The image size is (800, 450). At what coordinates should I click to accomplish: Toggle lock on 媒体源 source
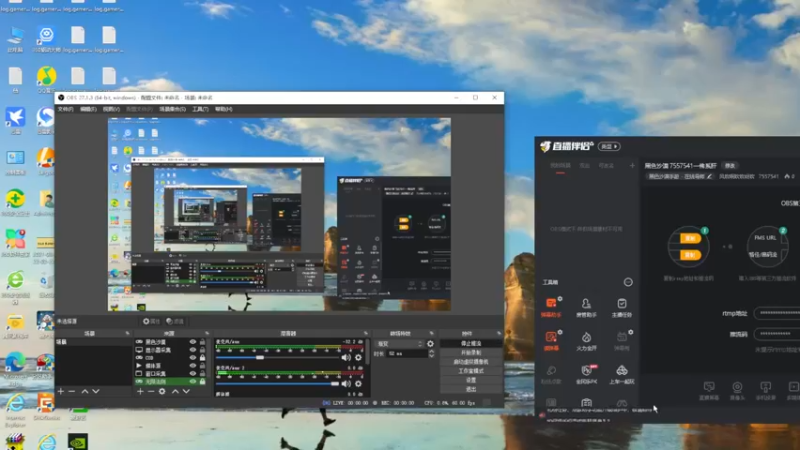(x=203, y=366)
